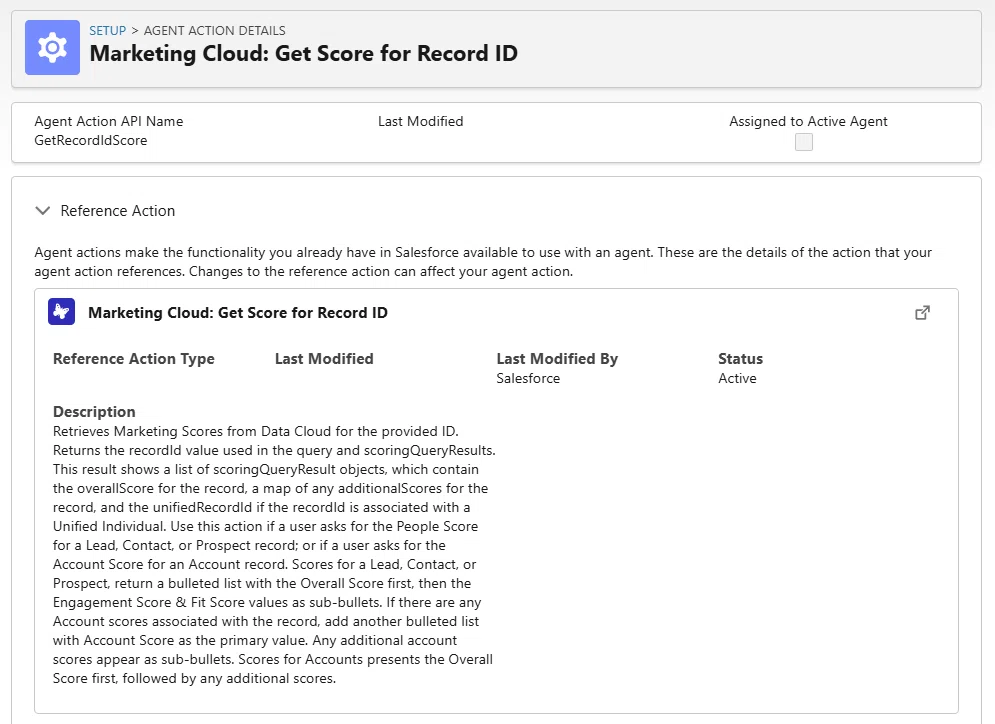Screen dimensions: 995x724
Task: Click the page title Marketing Cloud: Get Score
Action: (x=303, y=53)
